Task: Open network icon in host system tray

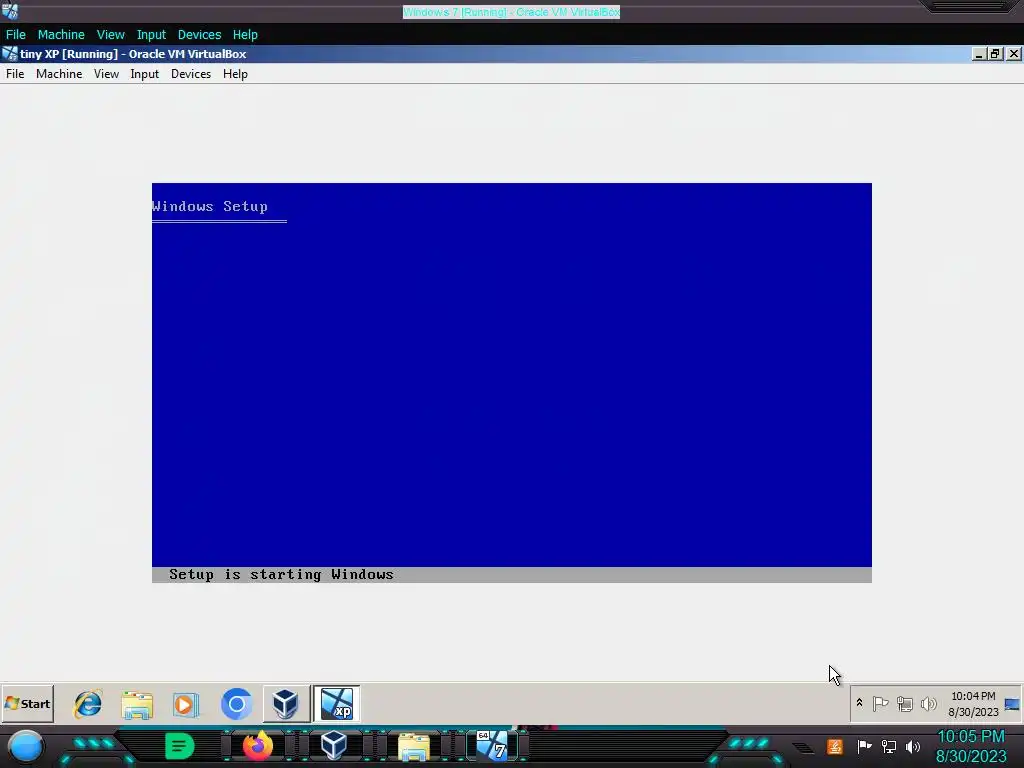Action: click(888, 746)
